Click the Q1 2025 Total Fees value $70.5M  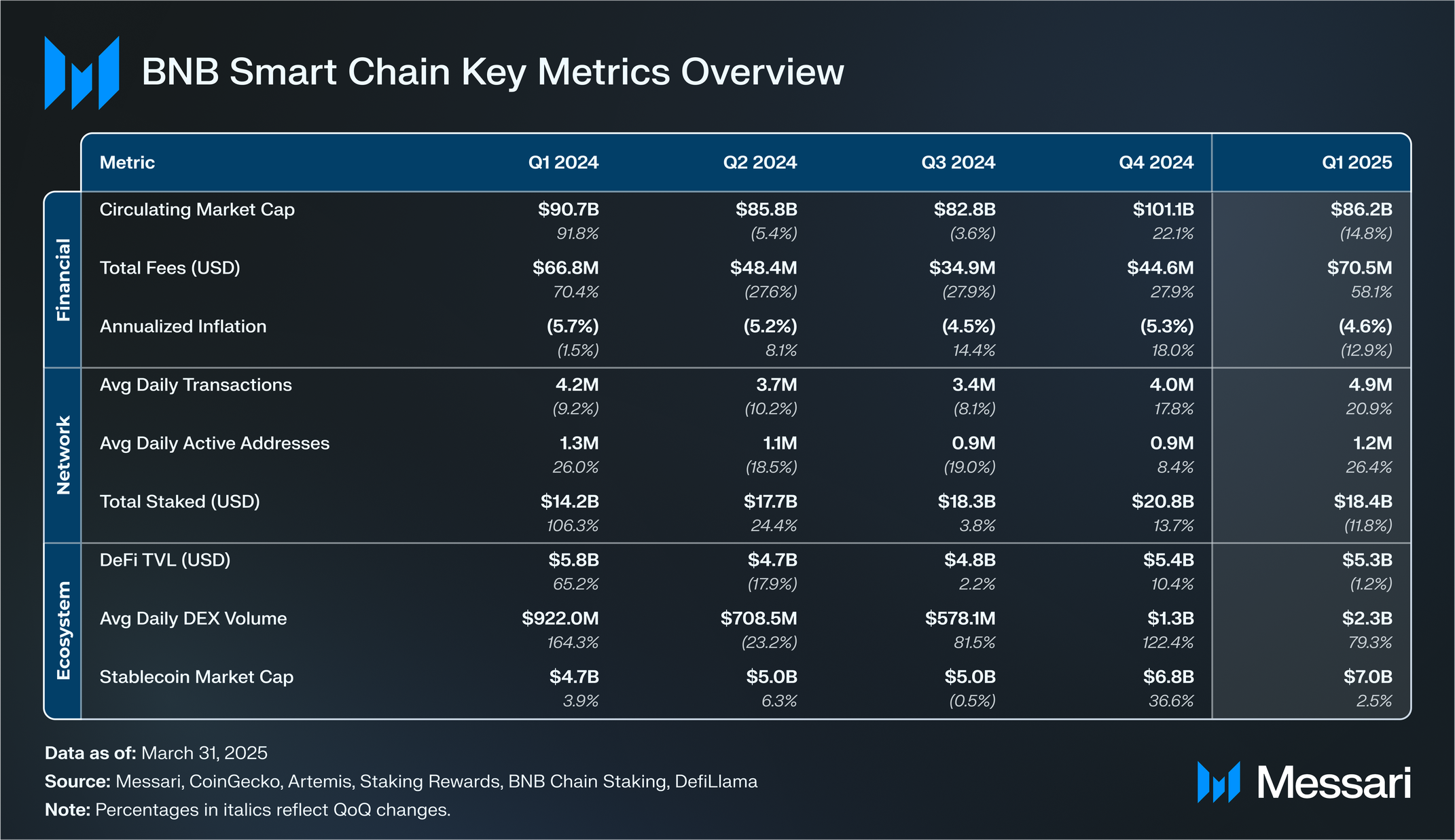click(1359, 268)
